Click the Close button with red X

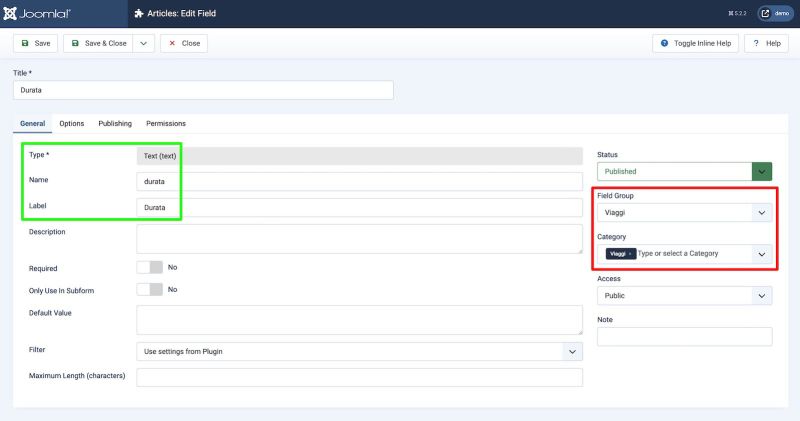tap(184, 44)
